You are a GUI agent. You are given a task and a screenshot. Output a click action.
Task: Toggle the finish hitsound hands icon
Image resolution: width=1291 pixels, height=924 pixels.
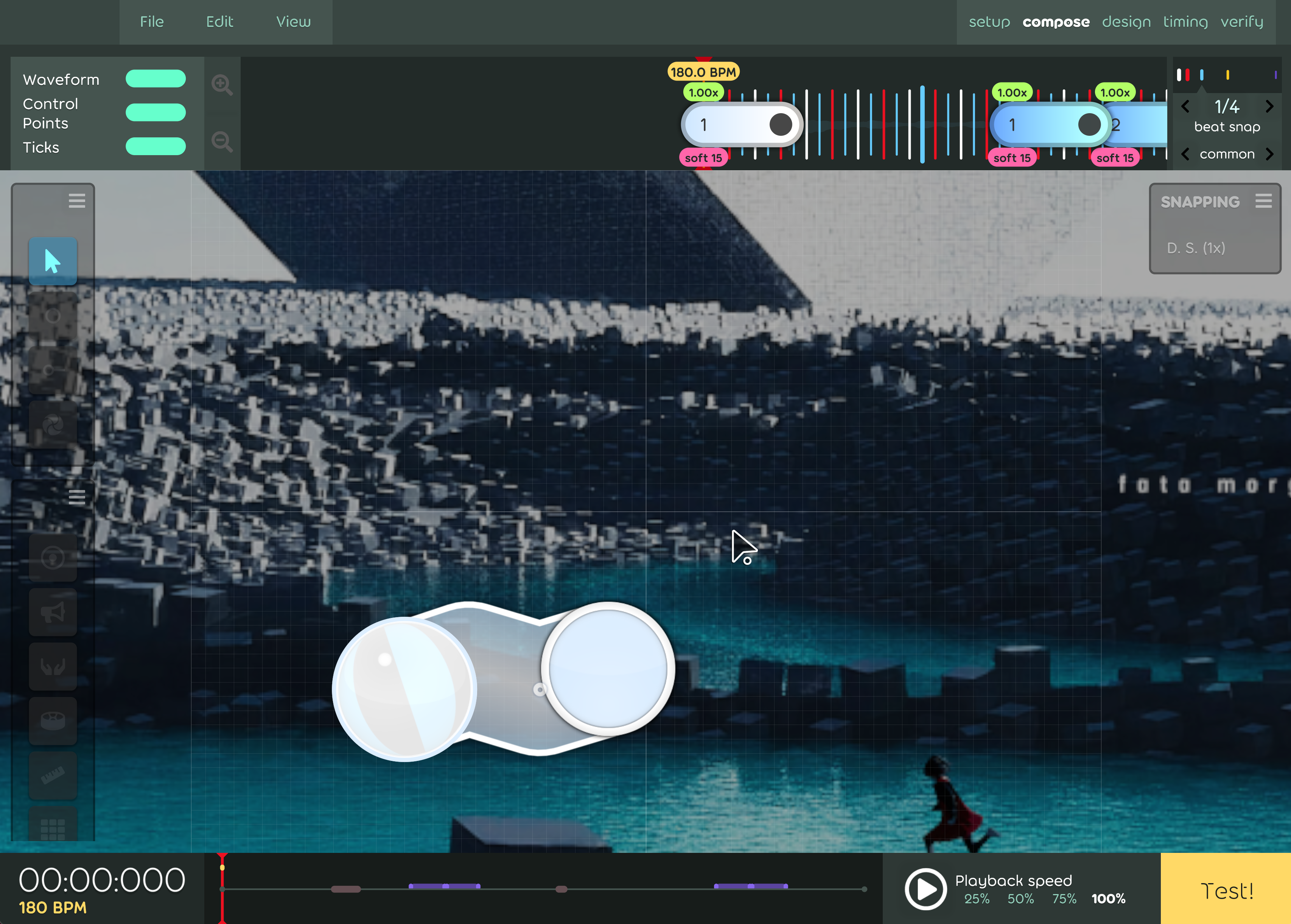[53, 667]
